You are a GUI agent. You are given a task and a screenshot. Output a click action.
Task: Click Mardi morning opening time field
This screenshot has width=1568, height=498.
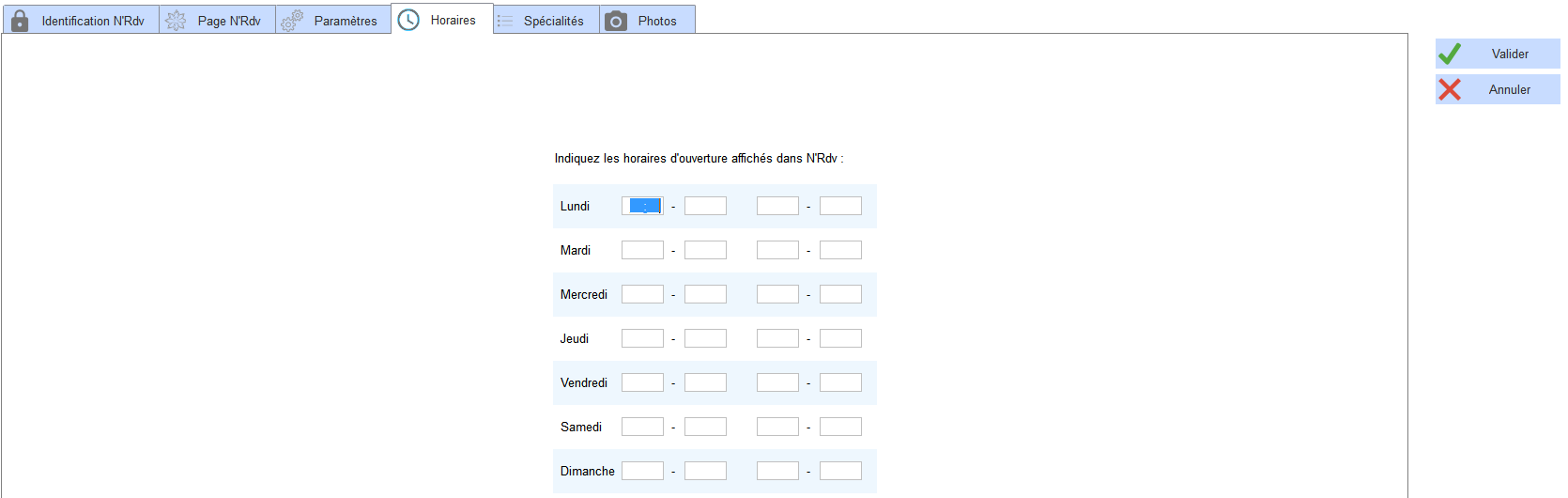point(642,250)
